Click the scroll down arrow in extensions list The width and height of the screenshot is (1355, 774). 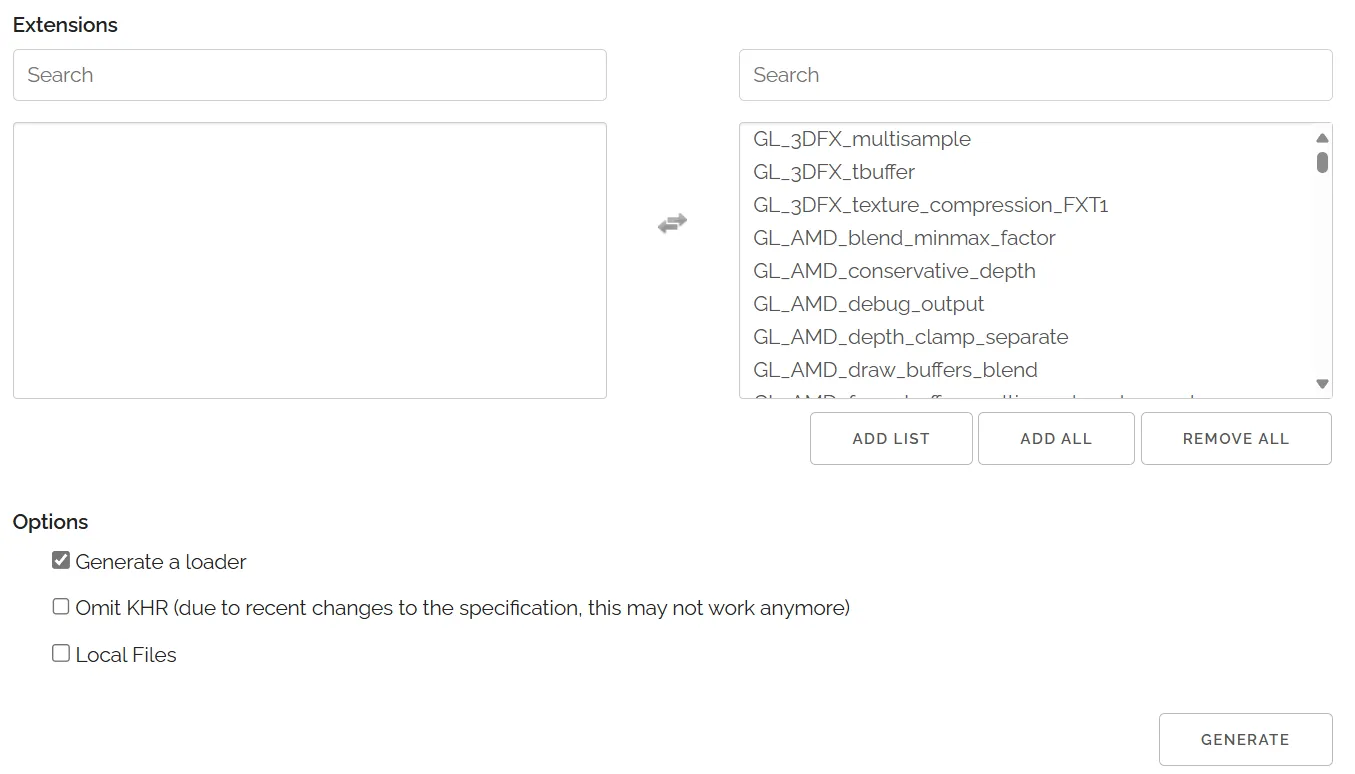click(x=1322, y=384)
